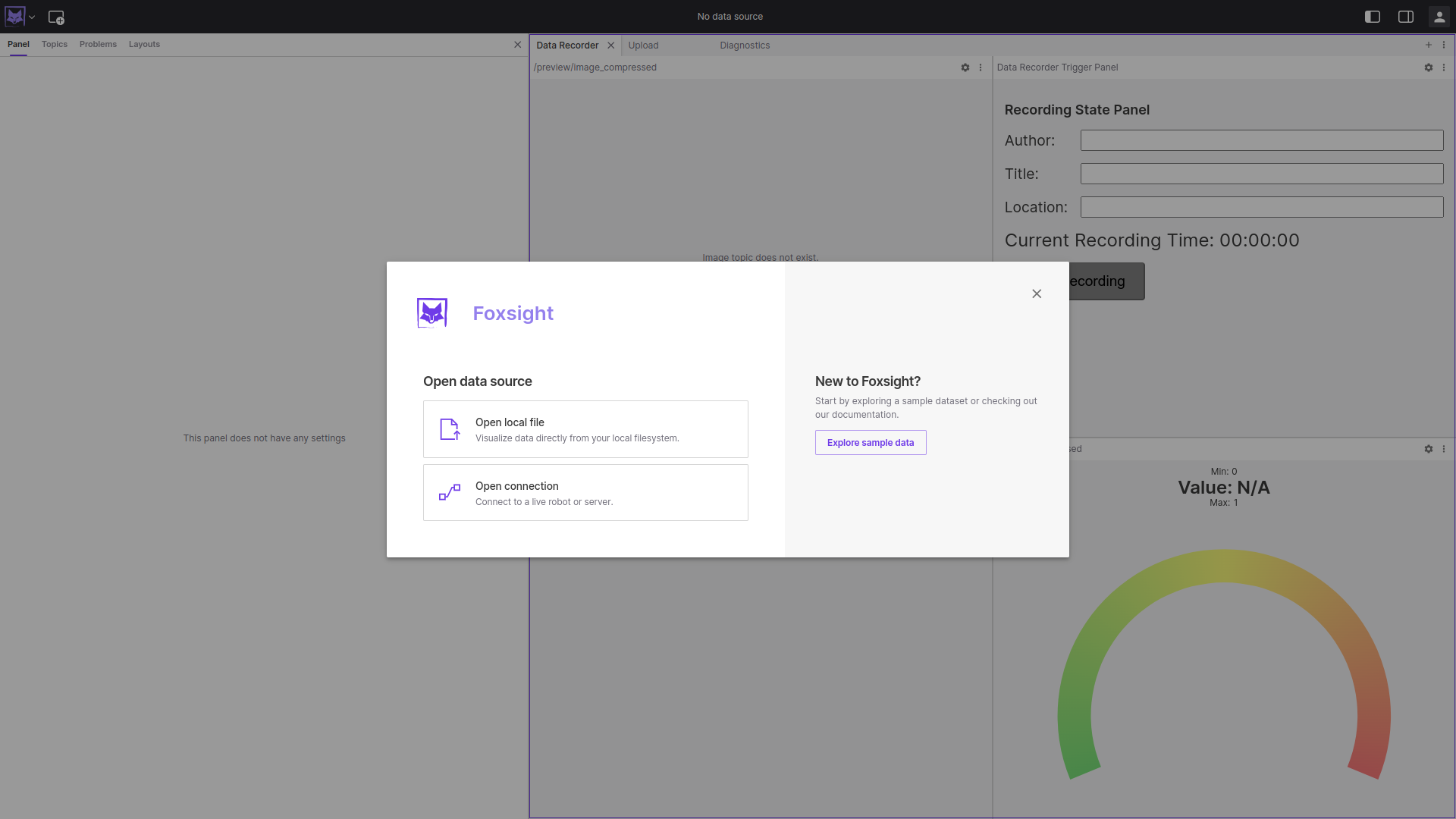Click the add panel icon in toolbar
This screenshot has width=1456, height=819.
coord(57,17)
